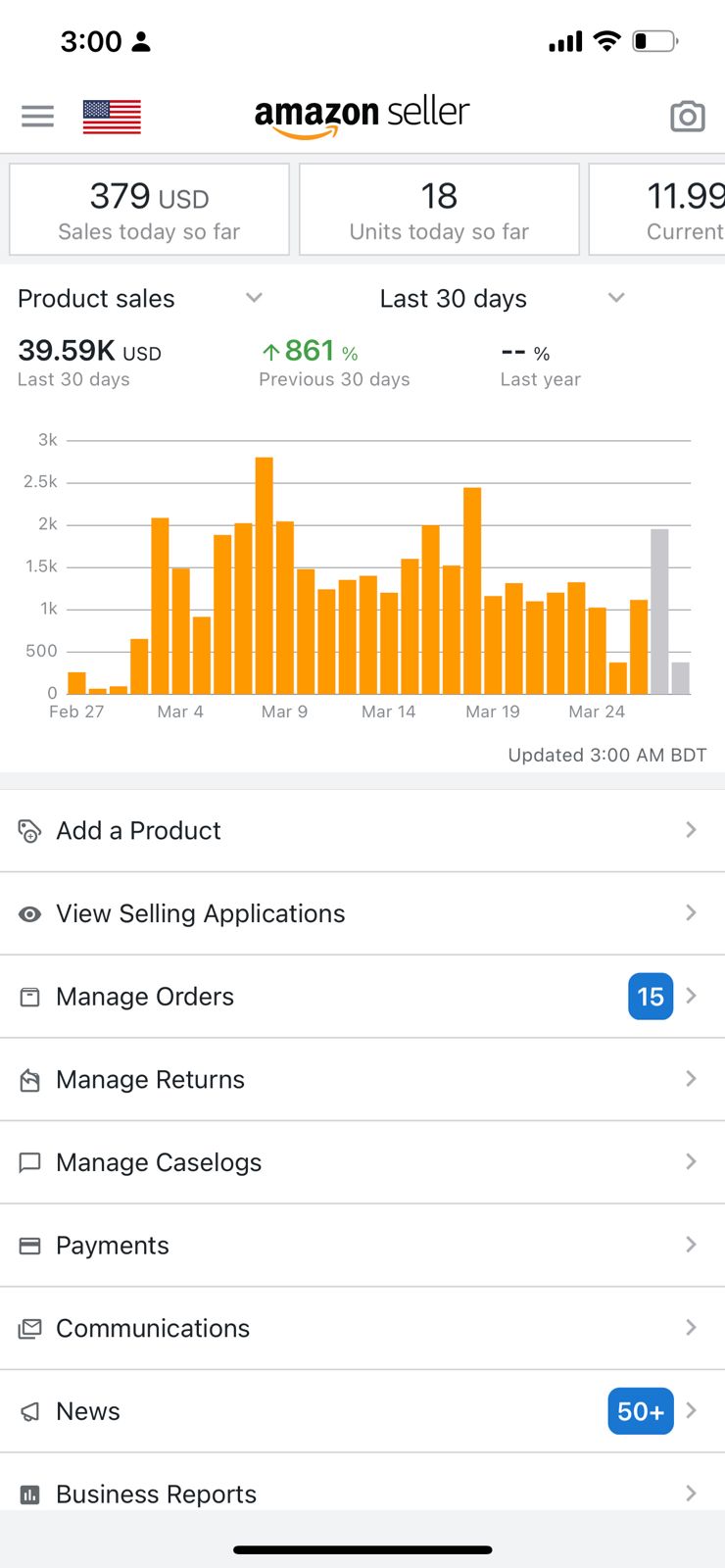Open the Communications menu item
725x1568 pixels.
pyautogui.click(x=153, y=1329)
